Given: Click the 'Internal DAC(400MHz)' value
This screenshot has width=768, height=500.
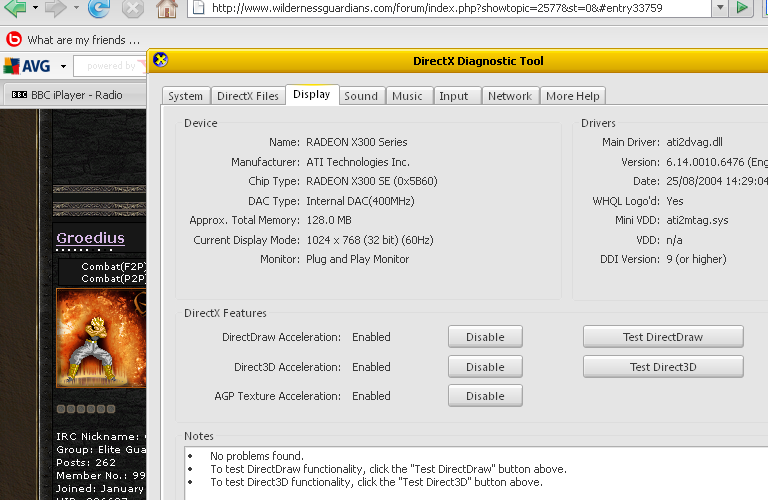Looking at the screenshot, I should 360,201.
